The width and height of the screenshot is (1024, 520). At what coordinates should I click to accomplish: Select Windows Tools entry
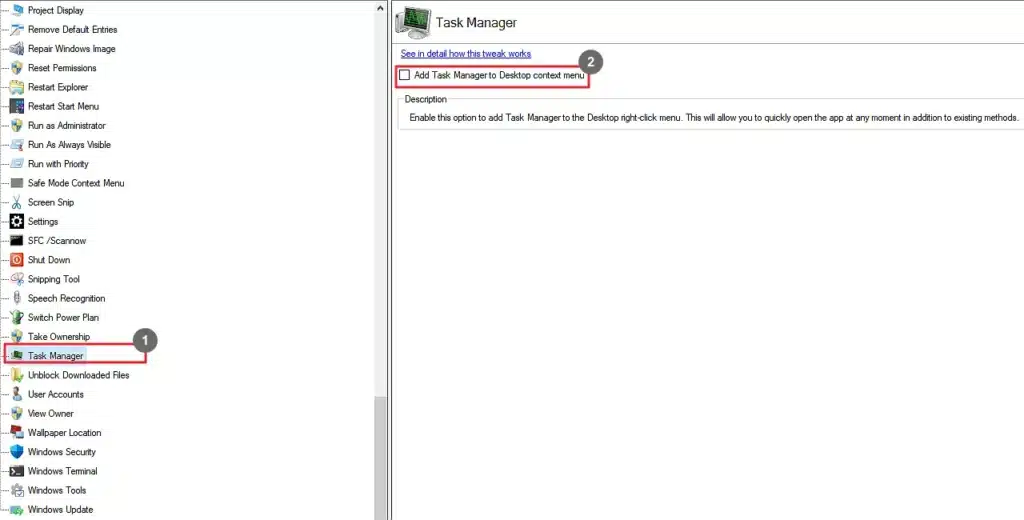pyautogui.click(x=57, y=491)
